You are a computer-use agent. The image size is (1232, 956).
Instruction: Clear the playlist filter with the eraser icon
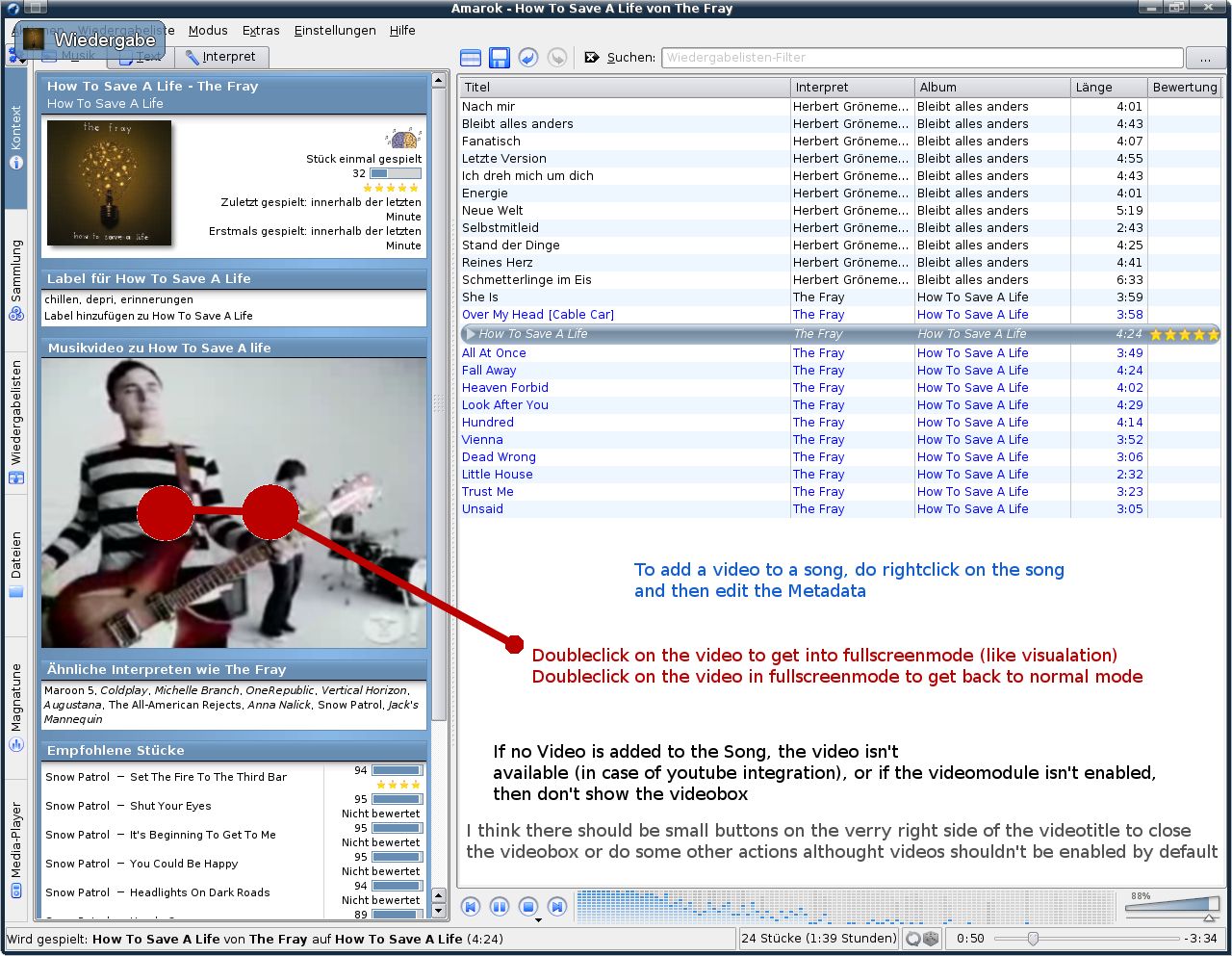592,58
